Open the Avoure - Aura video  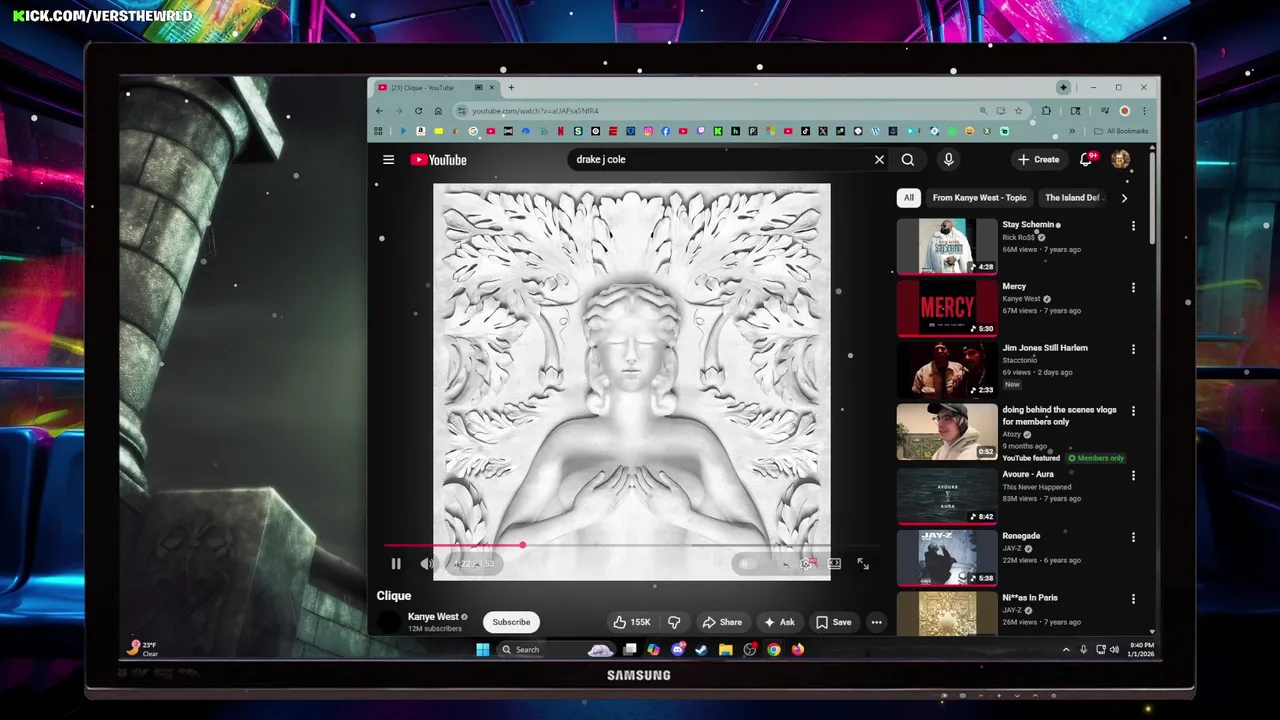click(1028, 474)
